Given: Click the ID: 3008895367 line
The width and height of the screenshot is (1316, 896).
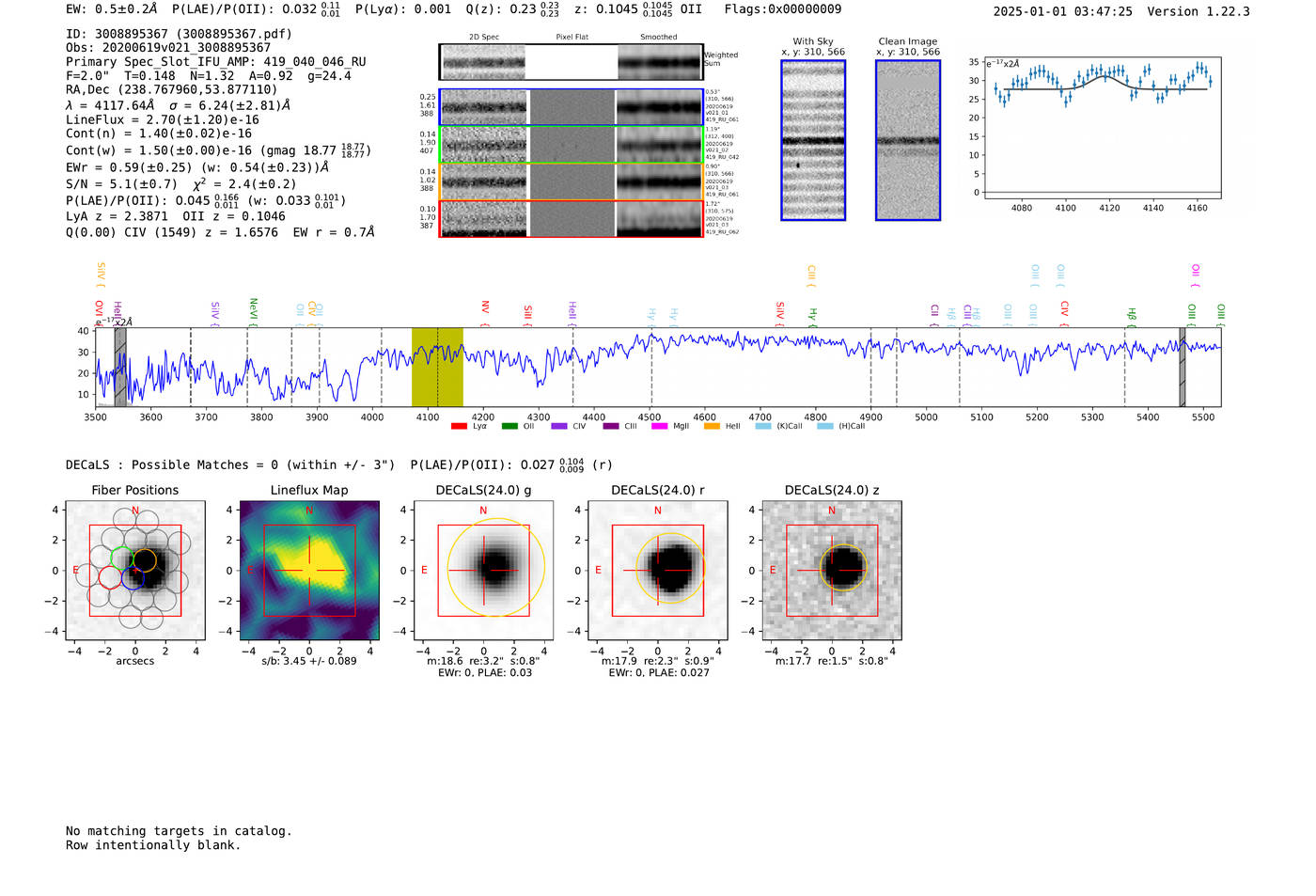Looking at the screenshot, I should coord(179,34).
